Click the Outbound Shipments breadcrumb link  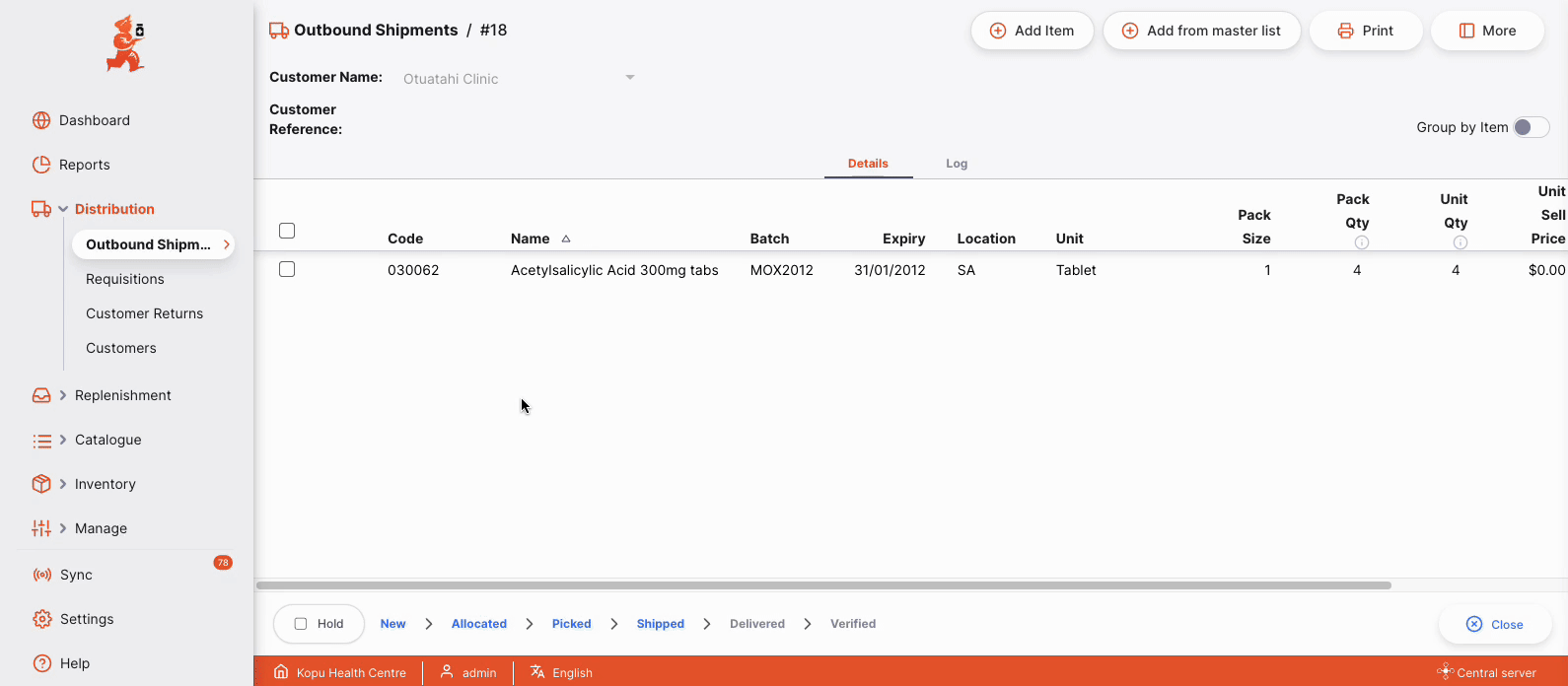(376, 31)
